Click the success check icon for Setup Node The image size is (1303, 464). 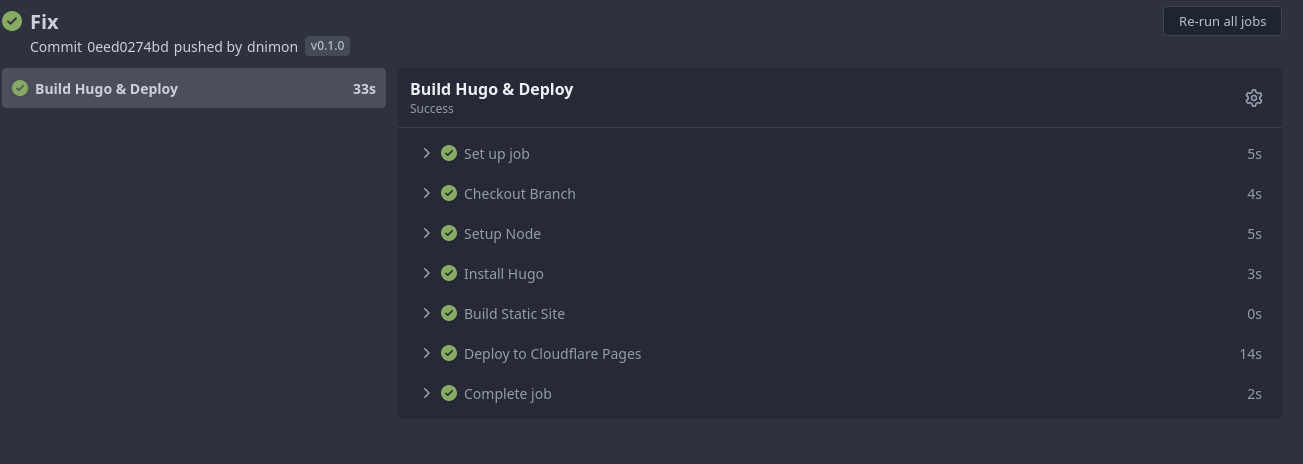[x=449, y=234]
